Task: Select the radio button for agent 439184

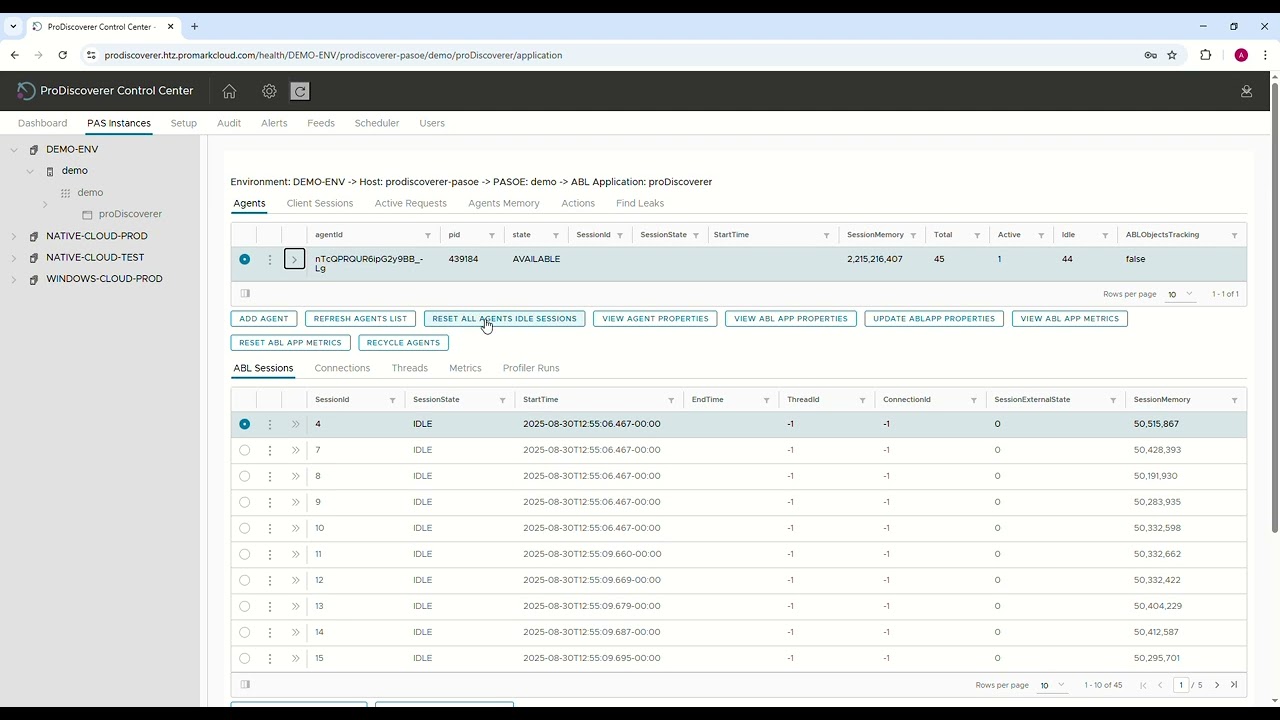Action: click(244, 259)
